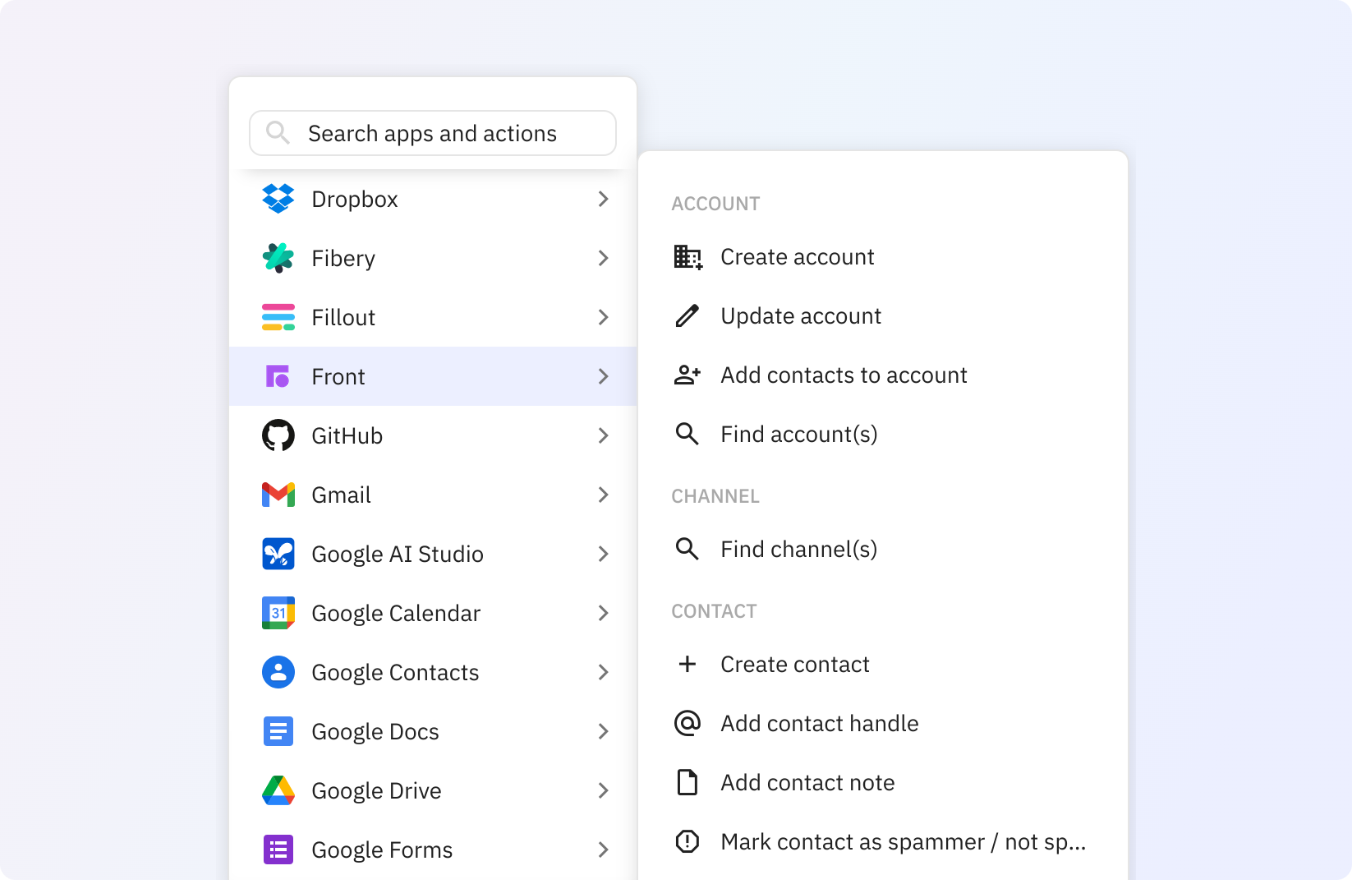Click the Google Drive icon

(x=278, y=790)
